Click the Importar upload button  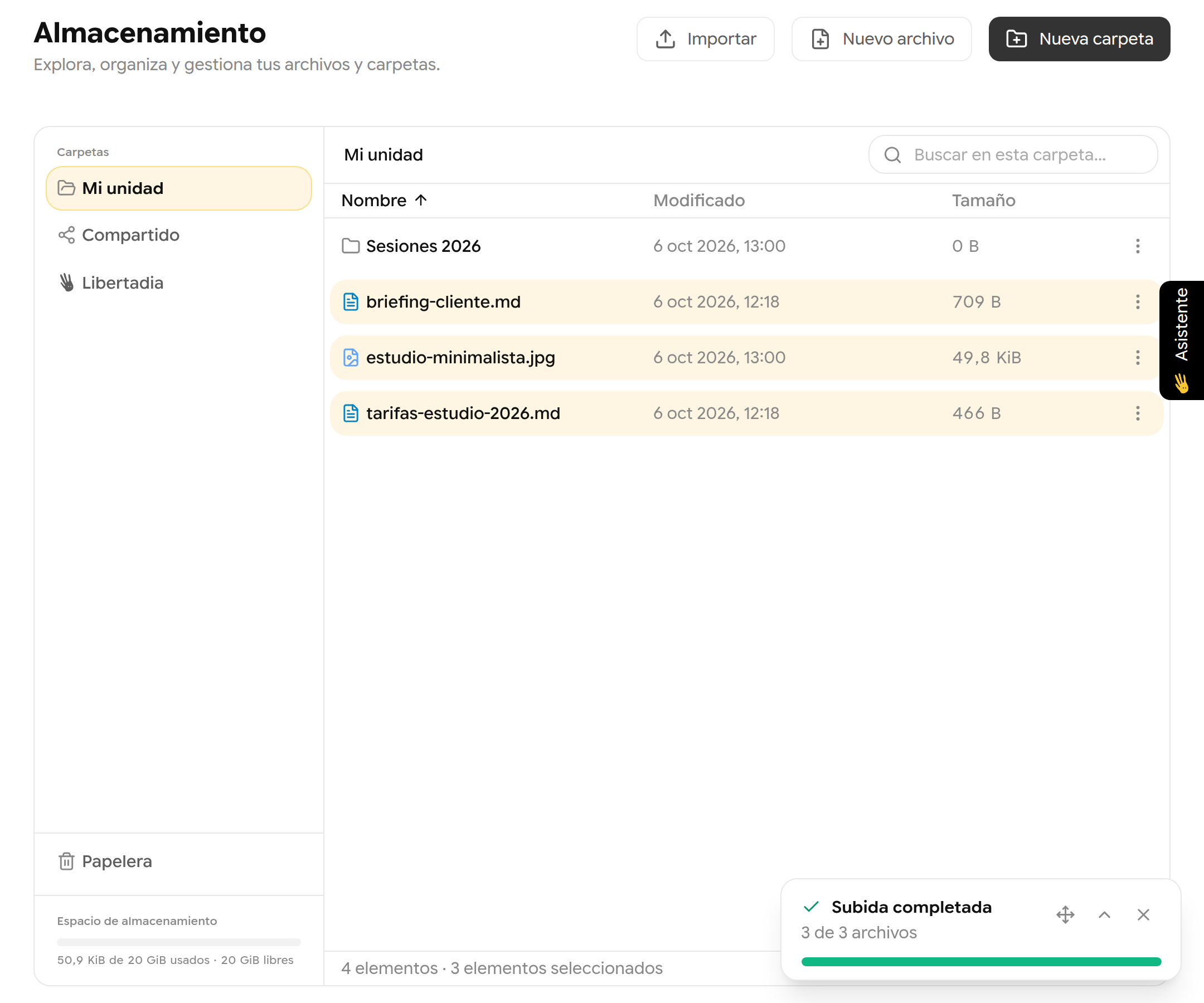tap(705, 39)
